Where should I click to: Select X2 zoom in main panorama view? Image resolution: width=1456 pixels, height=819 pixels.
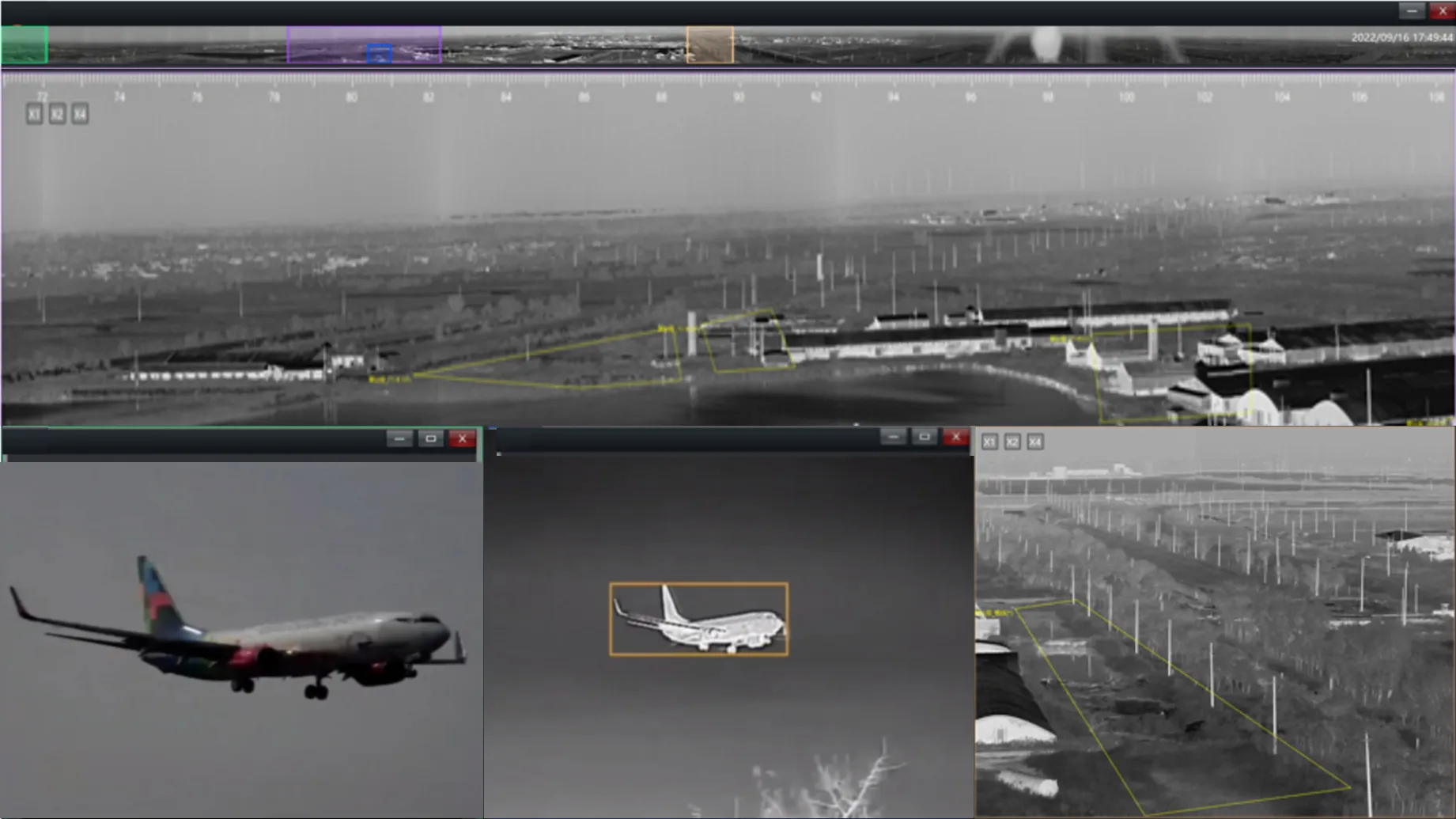57,115
